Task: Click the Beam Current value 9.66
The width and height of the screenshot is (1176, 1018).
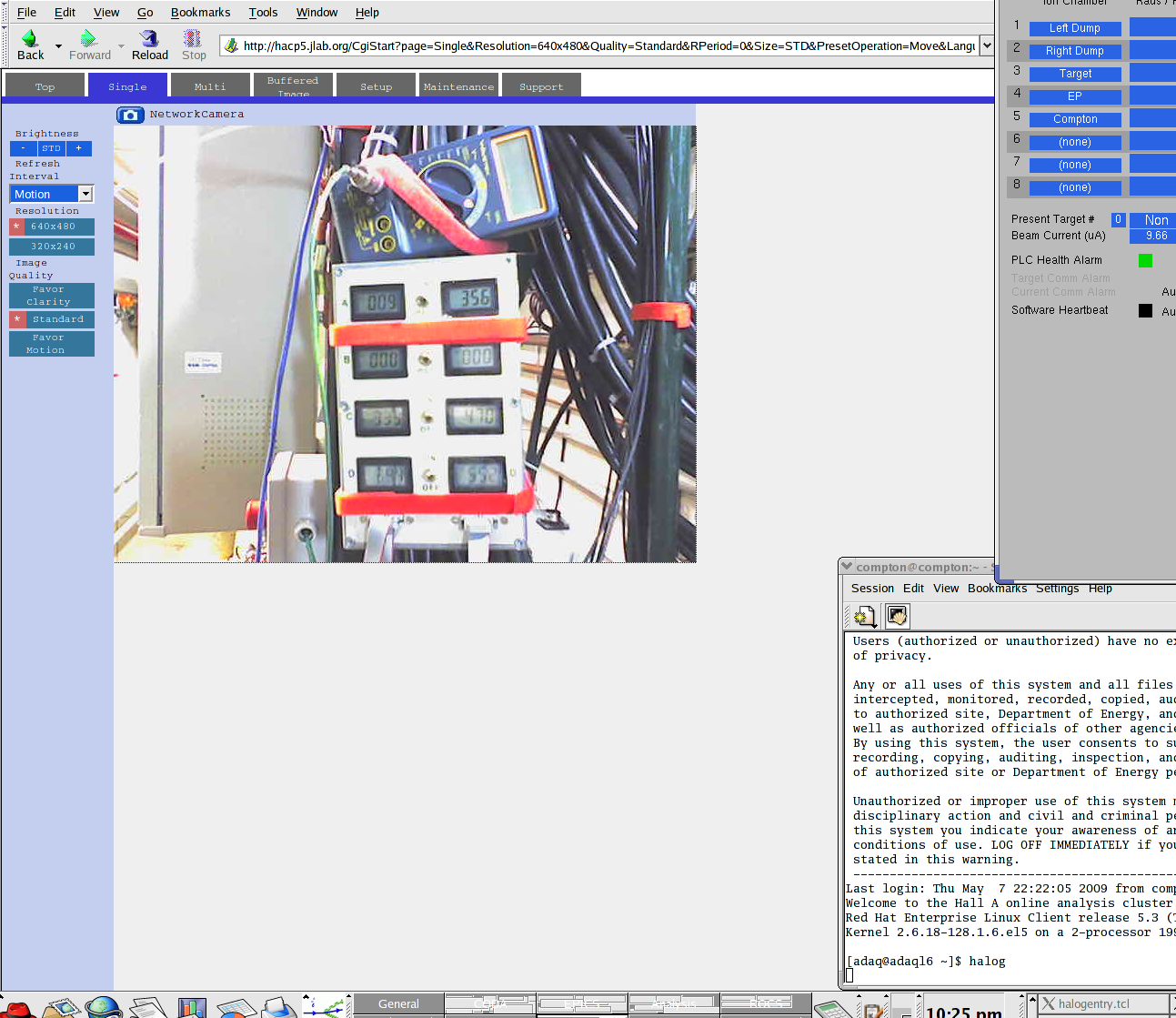Action: pyautogui.click(x=1153, y=236)
